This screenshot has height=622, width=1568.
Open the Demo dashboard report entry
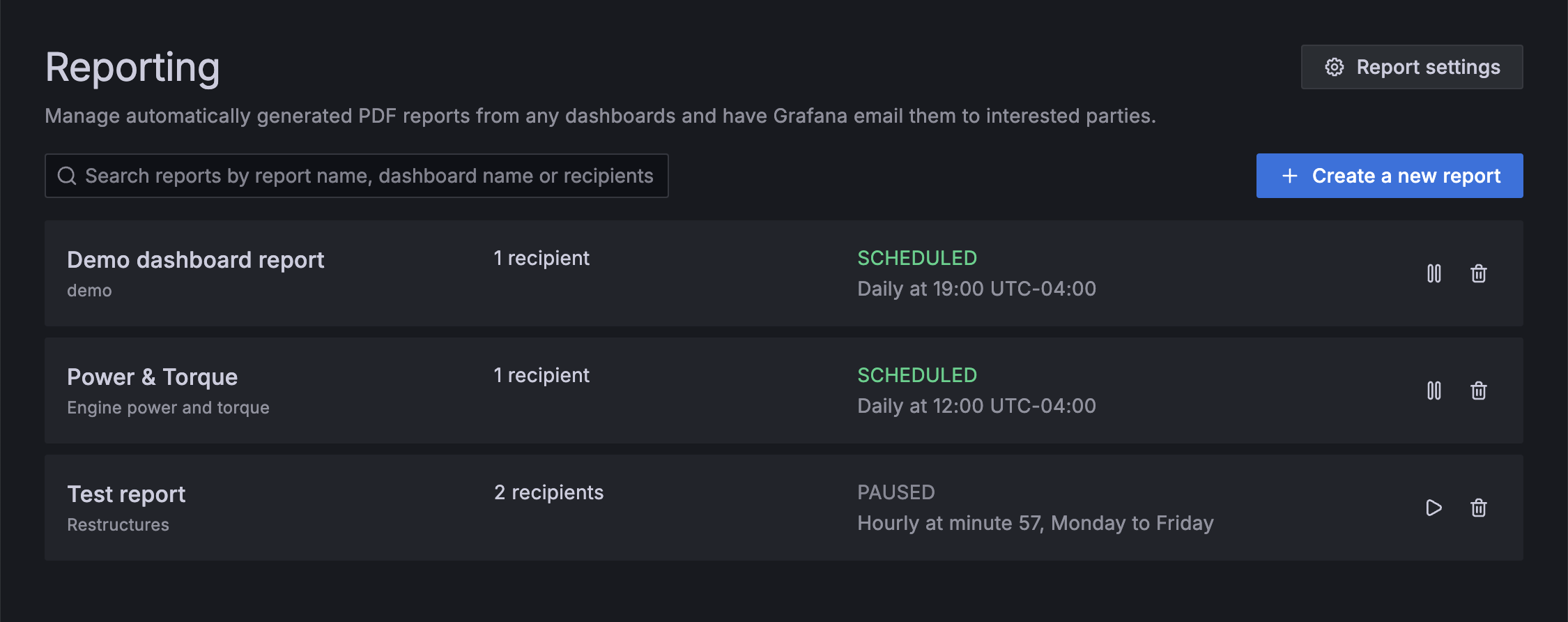[196, 259]
